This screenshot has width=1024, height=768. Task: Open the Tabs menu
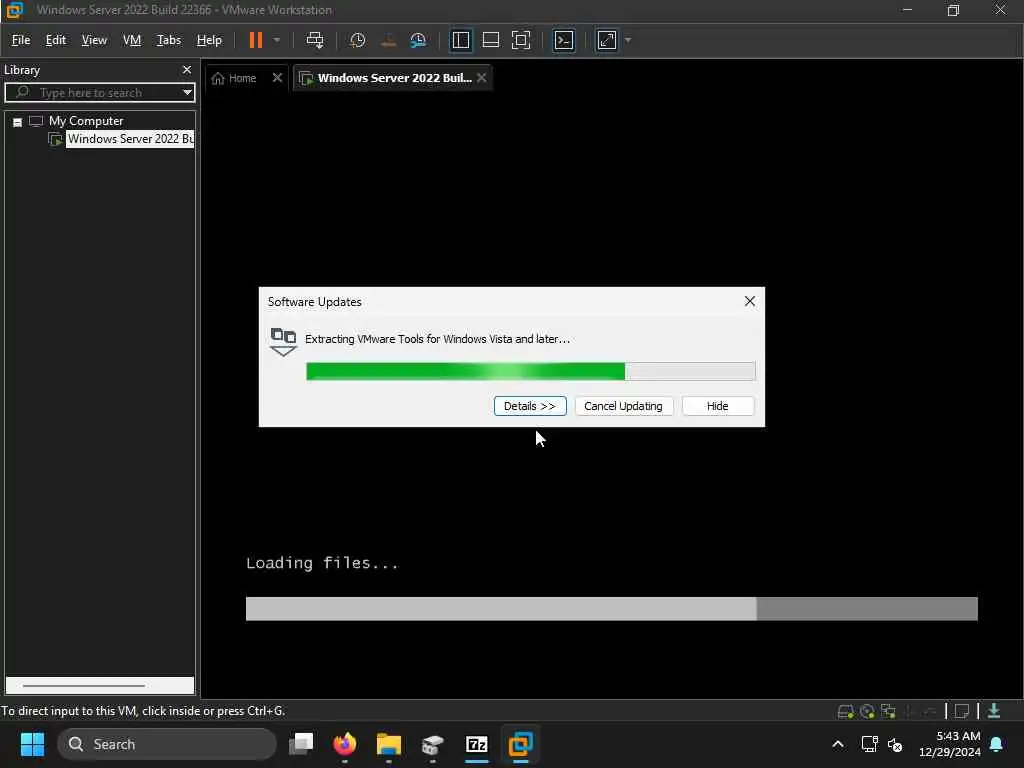point(168,40)
